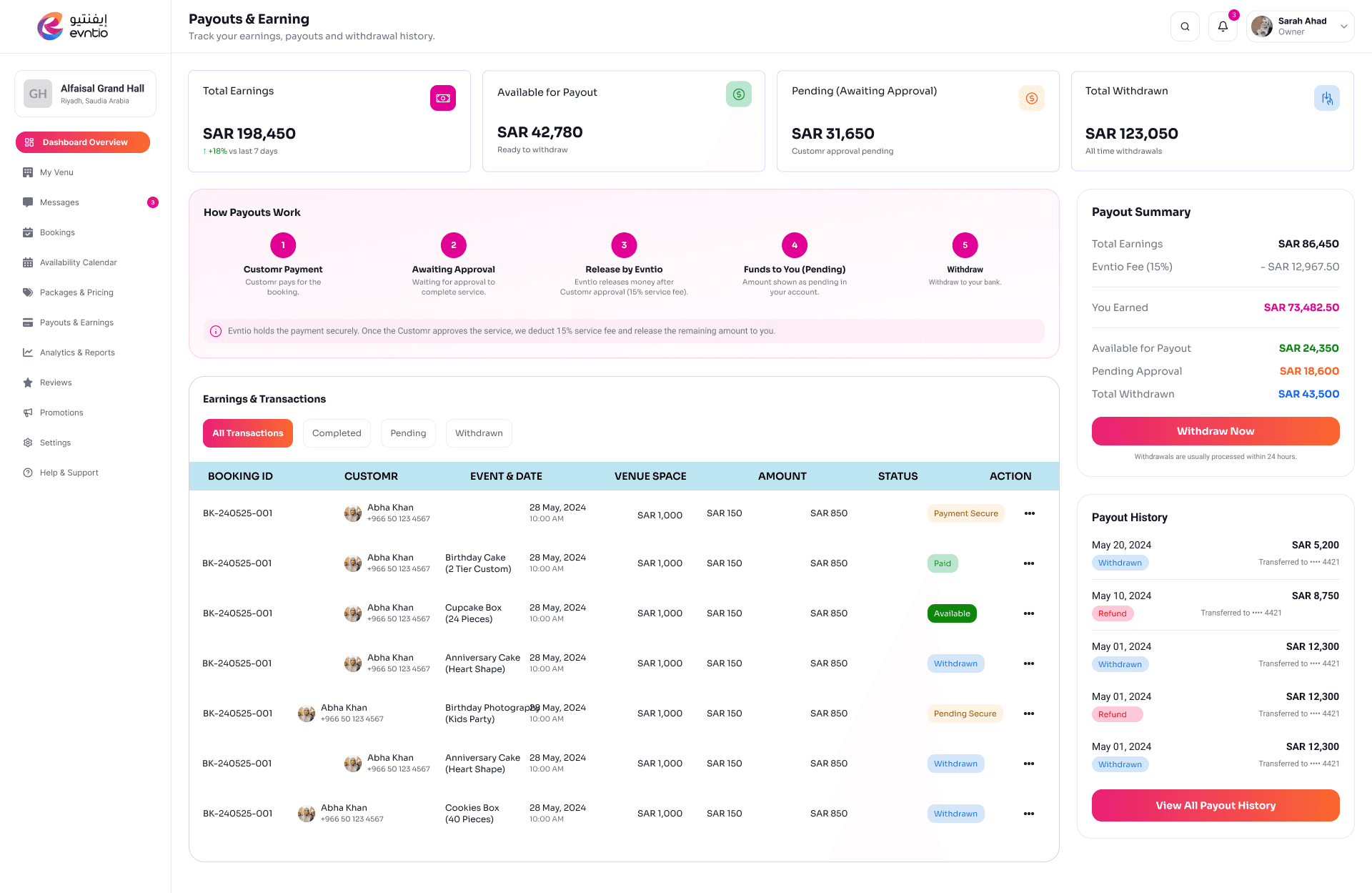Click the Help & Support question icon

click(x=28, y=473)
